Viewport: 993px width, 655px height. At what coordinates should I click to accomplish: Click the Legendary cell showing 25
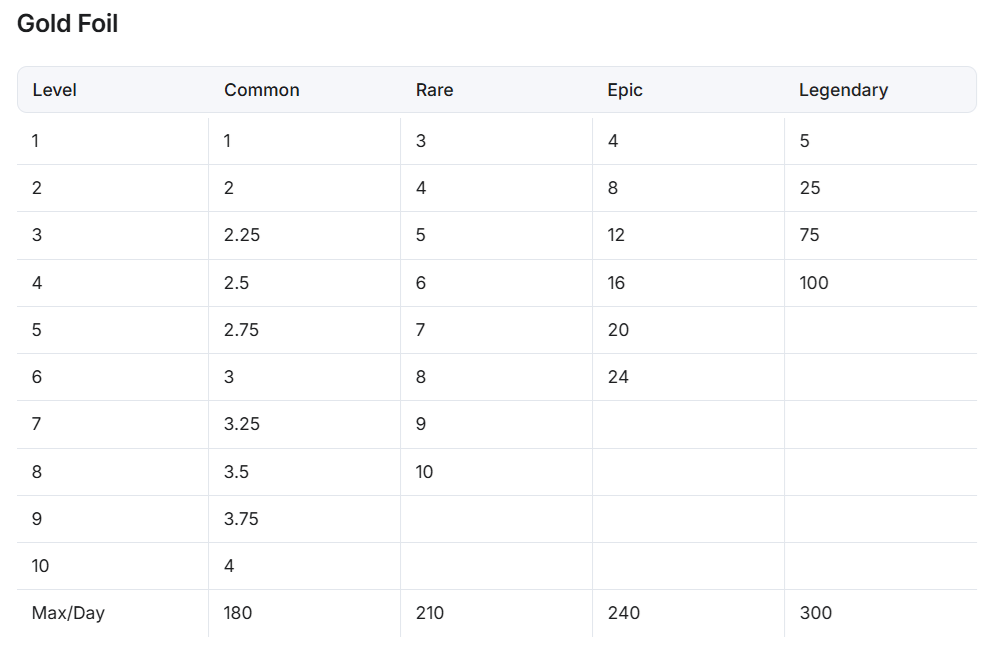point(810,188)
